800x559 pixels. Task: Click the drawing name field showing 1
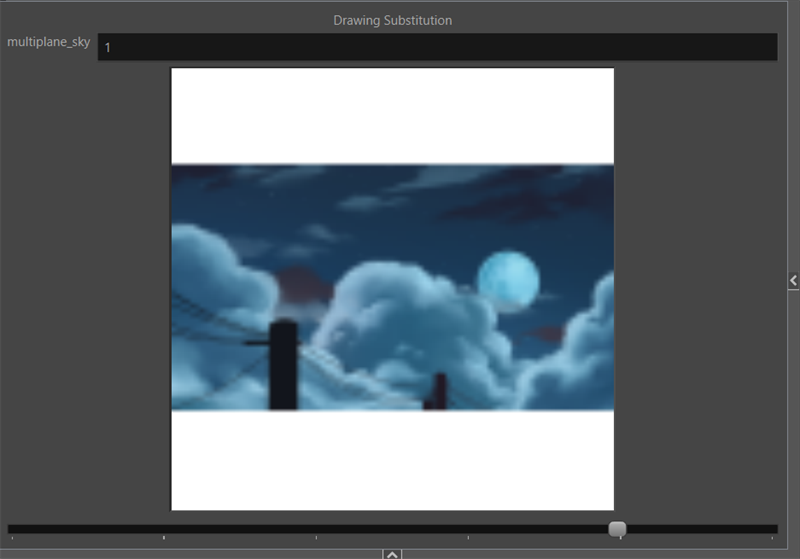(x=437, y=47)
